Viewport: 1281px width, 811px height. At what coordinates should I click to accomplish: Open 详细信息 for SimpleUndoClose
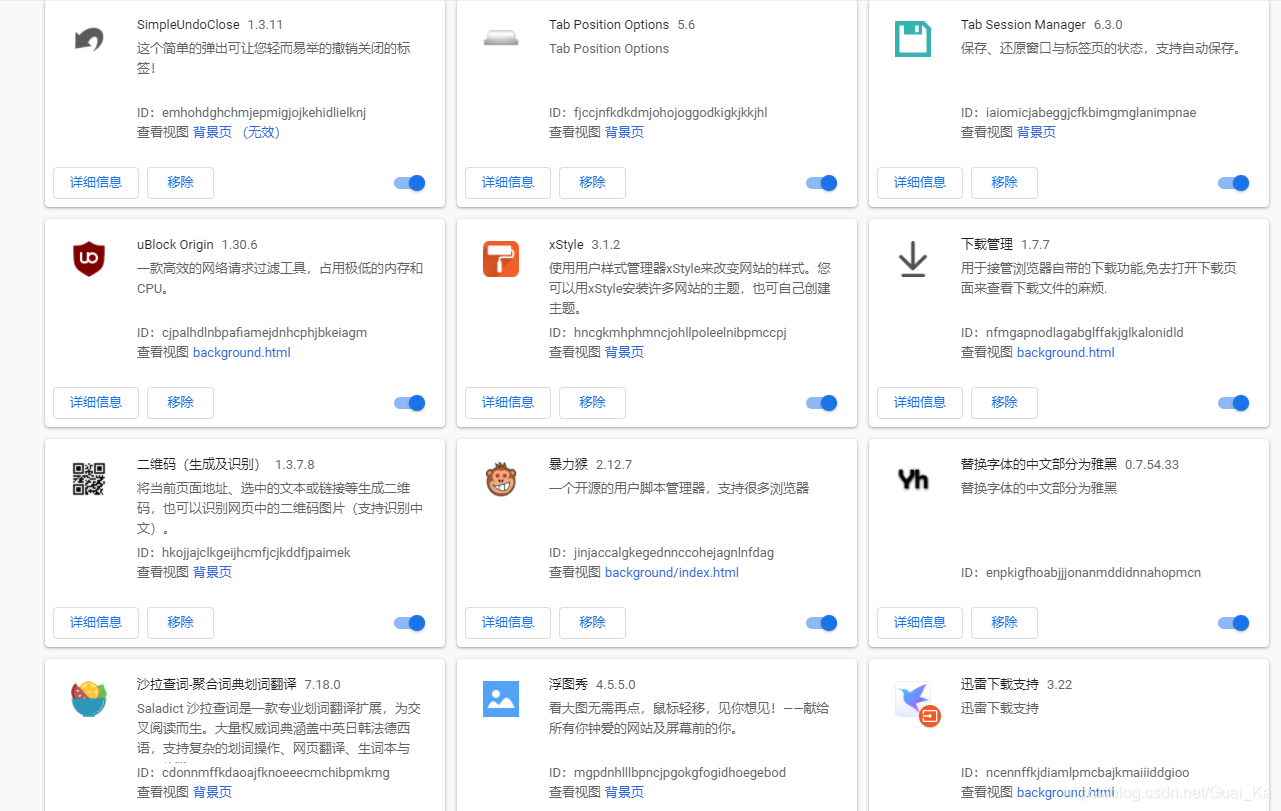point(96,183)
